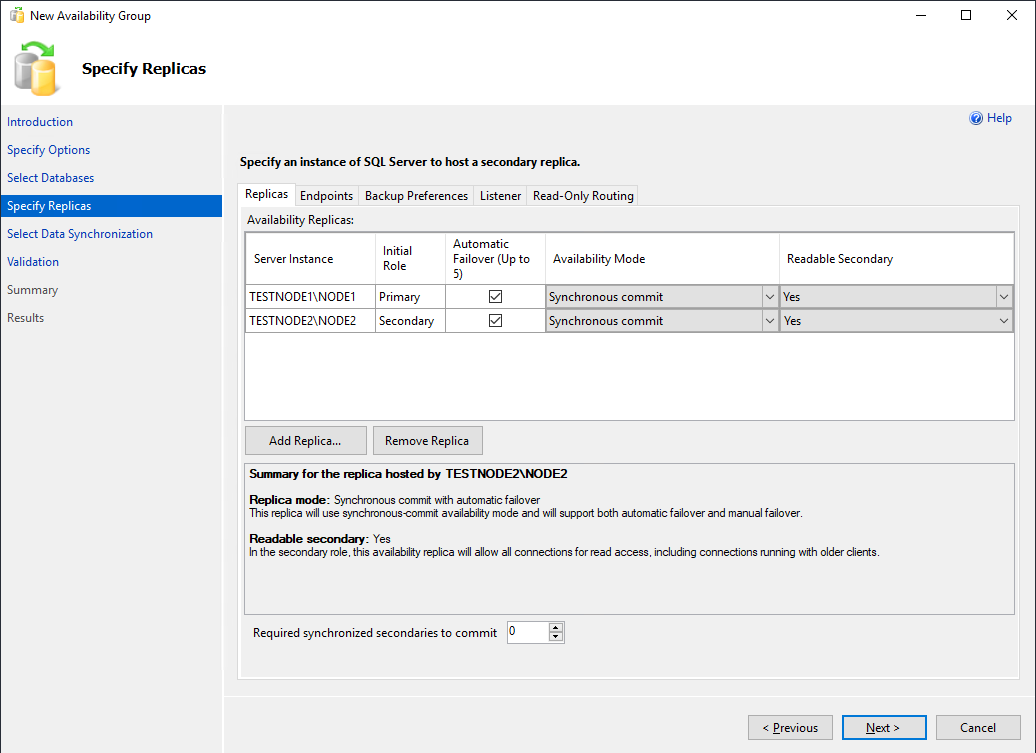
Task: Go to the Validation page
Action: pos(32,262)
